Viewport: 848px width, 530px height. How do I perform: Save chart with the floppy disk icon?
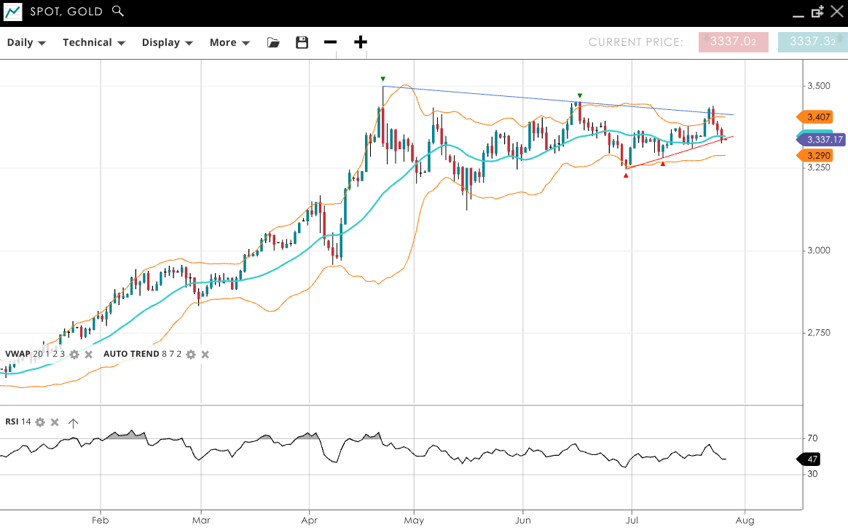pyautogui.click(x=302, y=42)
